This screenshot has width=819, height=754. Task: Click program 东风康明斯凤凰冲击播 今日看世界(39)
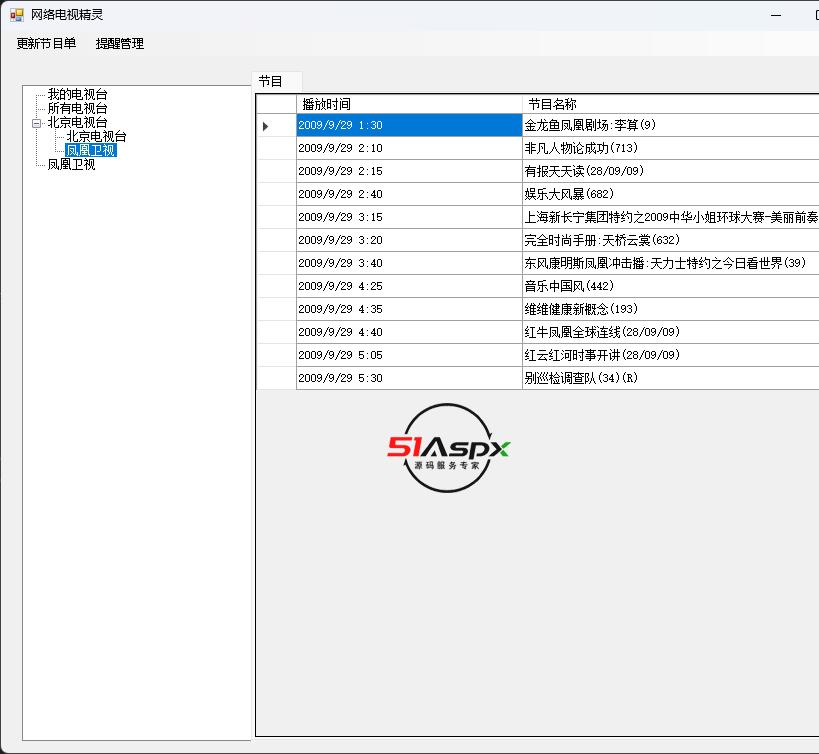[671, 263]
